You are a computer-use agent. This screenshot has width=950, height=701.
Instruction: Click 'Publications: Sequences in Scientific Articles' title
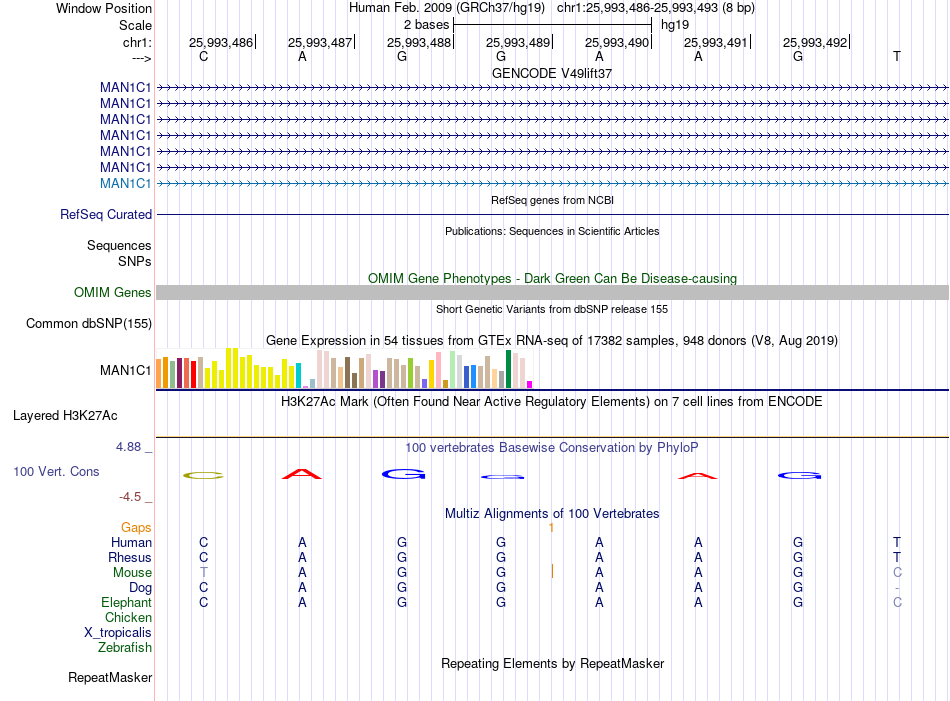click(x=552, y=231)
